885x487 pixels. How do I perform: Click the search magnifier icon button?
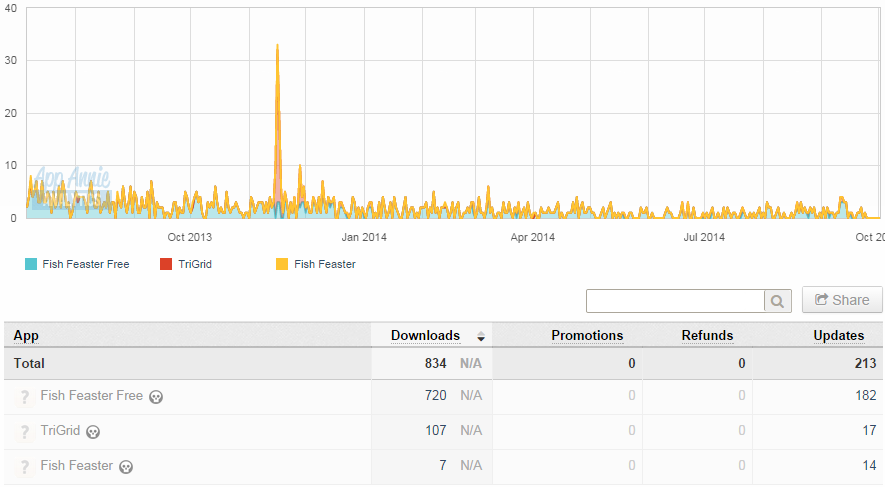[777, 301]
